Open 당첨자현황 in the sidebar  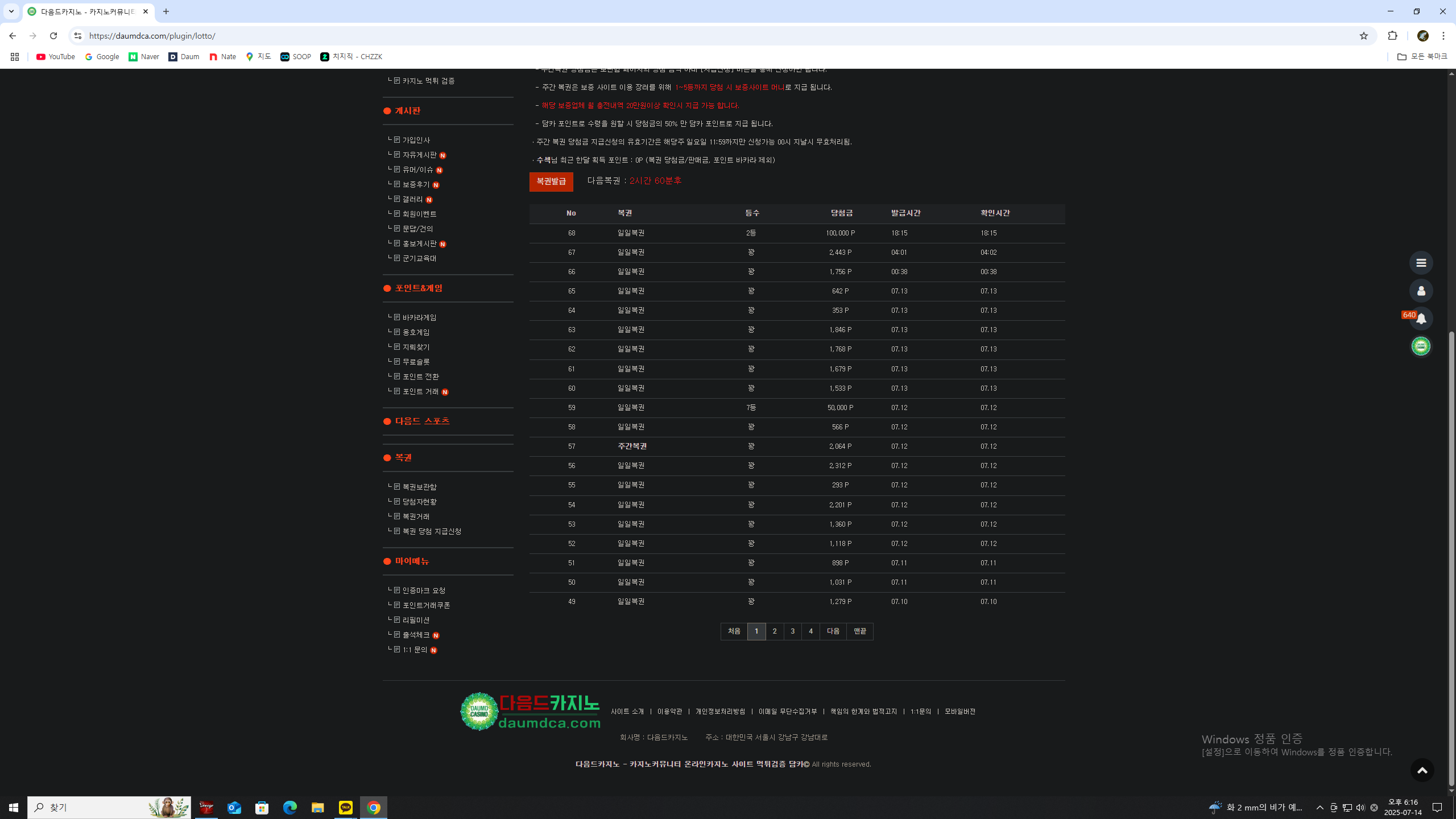[420, 502]
